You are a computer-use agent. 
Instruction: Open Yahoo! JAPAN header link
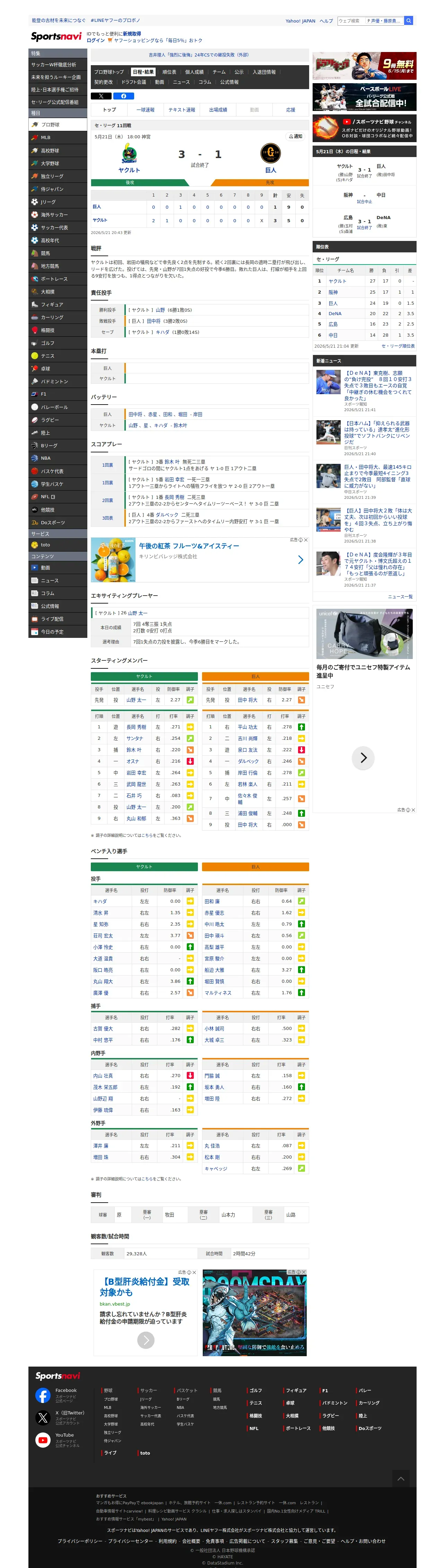300,21
